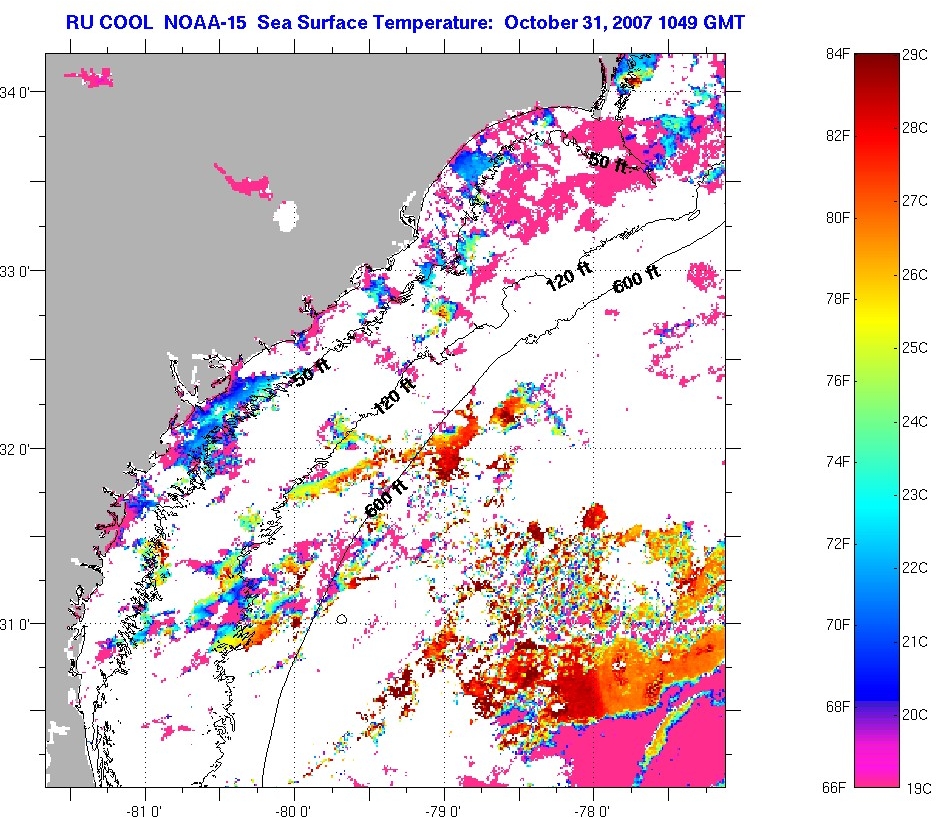Click the "21C" colorbar label

[x=915, y=642]
